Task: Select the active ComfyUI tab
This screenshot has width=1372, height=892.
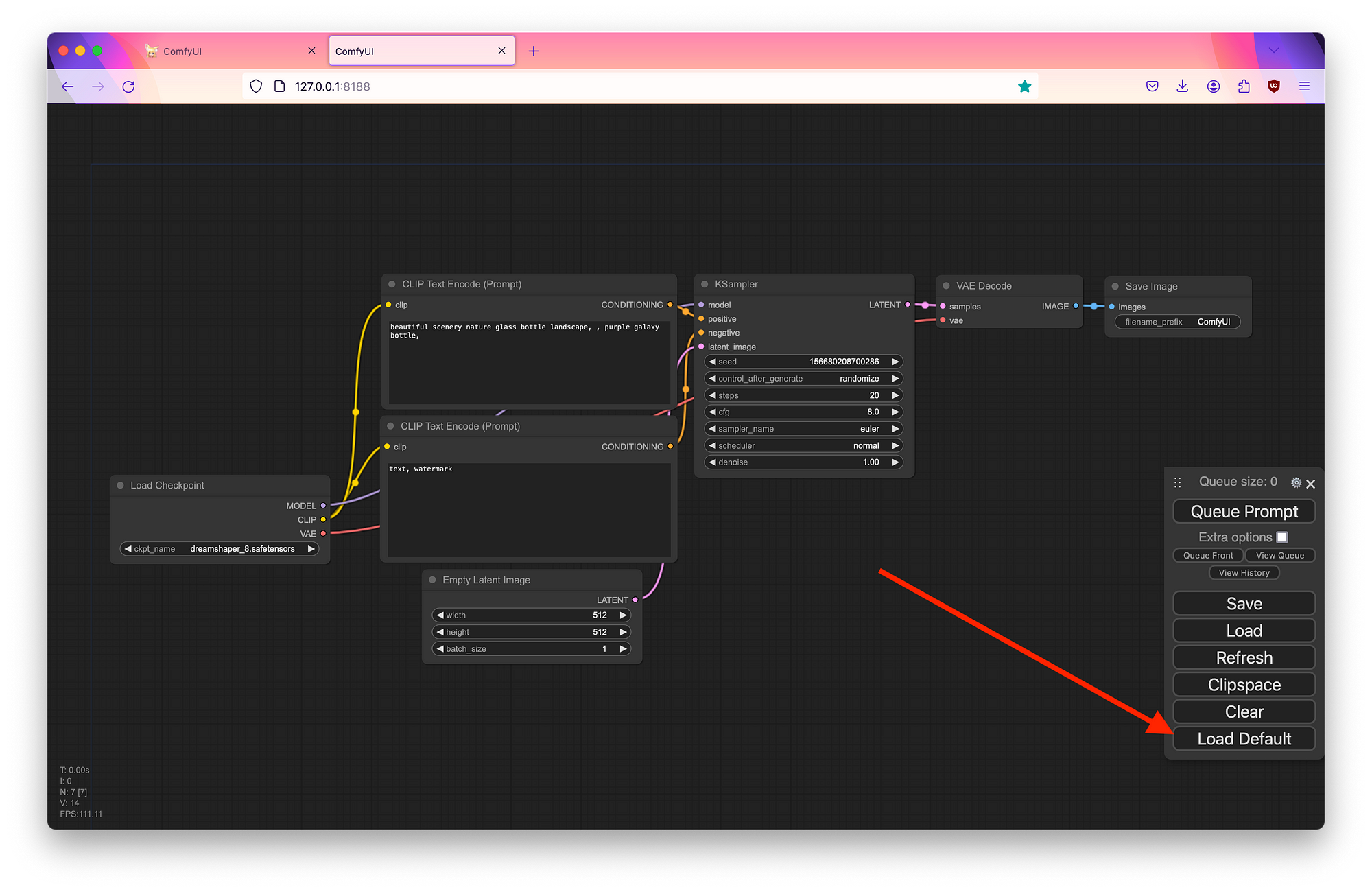Action: (x=422, y=51)
